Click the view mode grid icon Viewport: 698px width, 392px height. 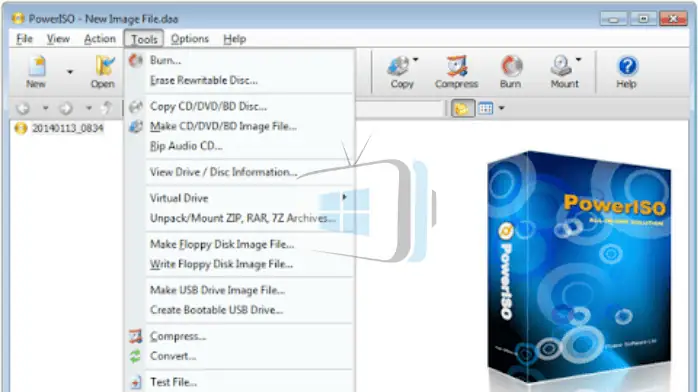pyautogui.click(x=486, y=108)
